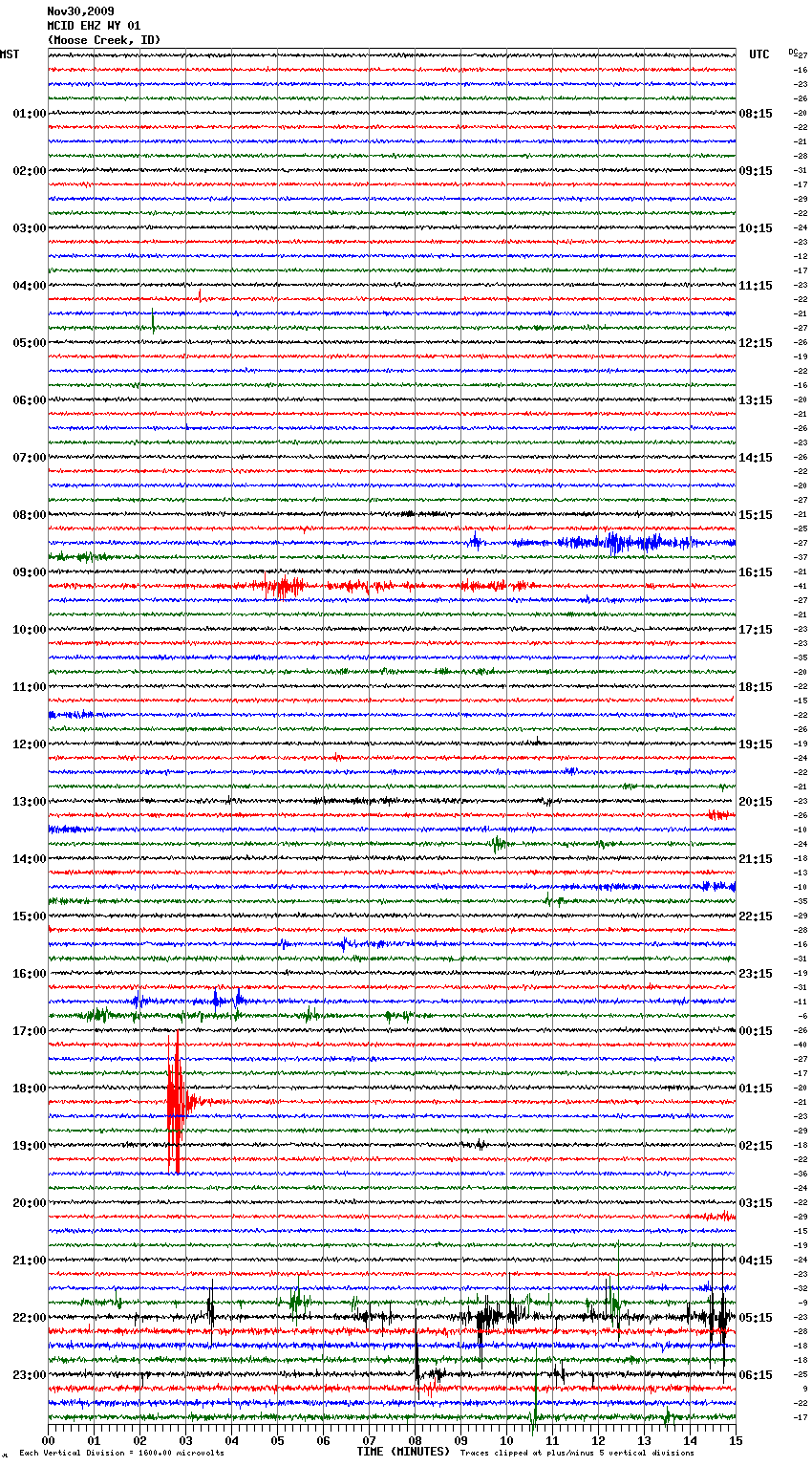This screenshot has width=812, height=1466.
Task: Select the 04:00 MST row label
Action: [x=30, y=286]
